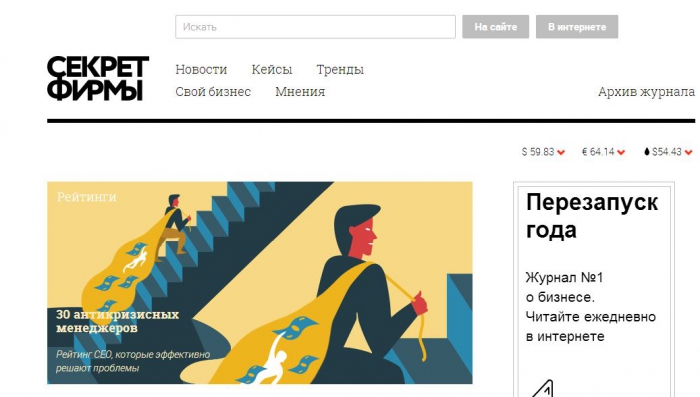Go to the Кейсы section

271,70
